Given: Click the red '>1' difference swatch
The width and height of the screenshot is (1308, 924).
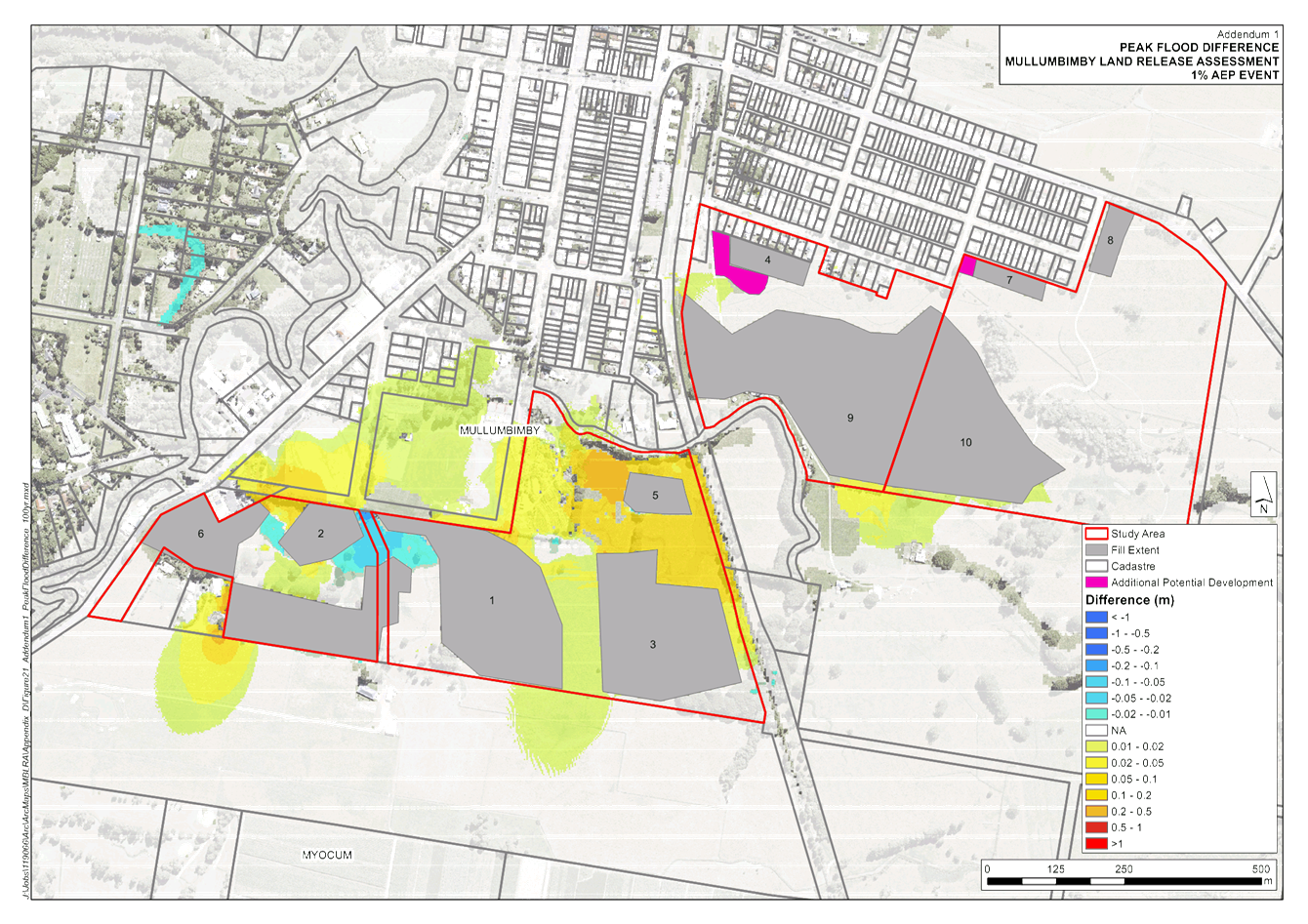Looking at the screenshot, I should (1097, 843).
